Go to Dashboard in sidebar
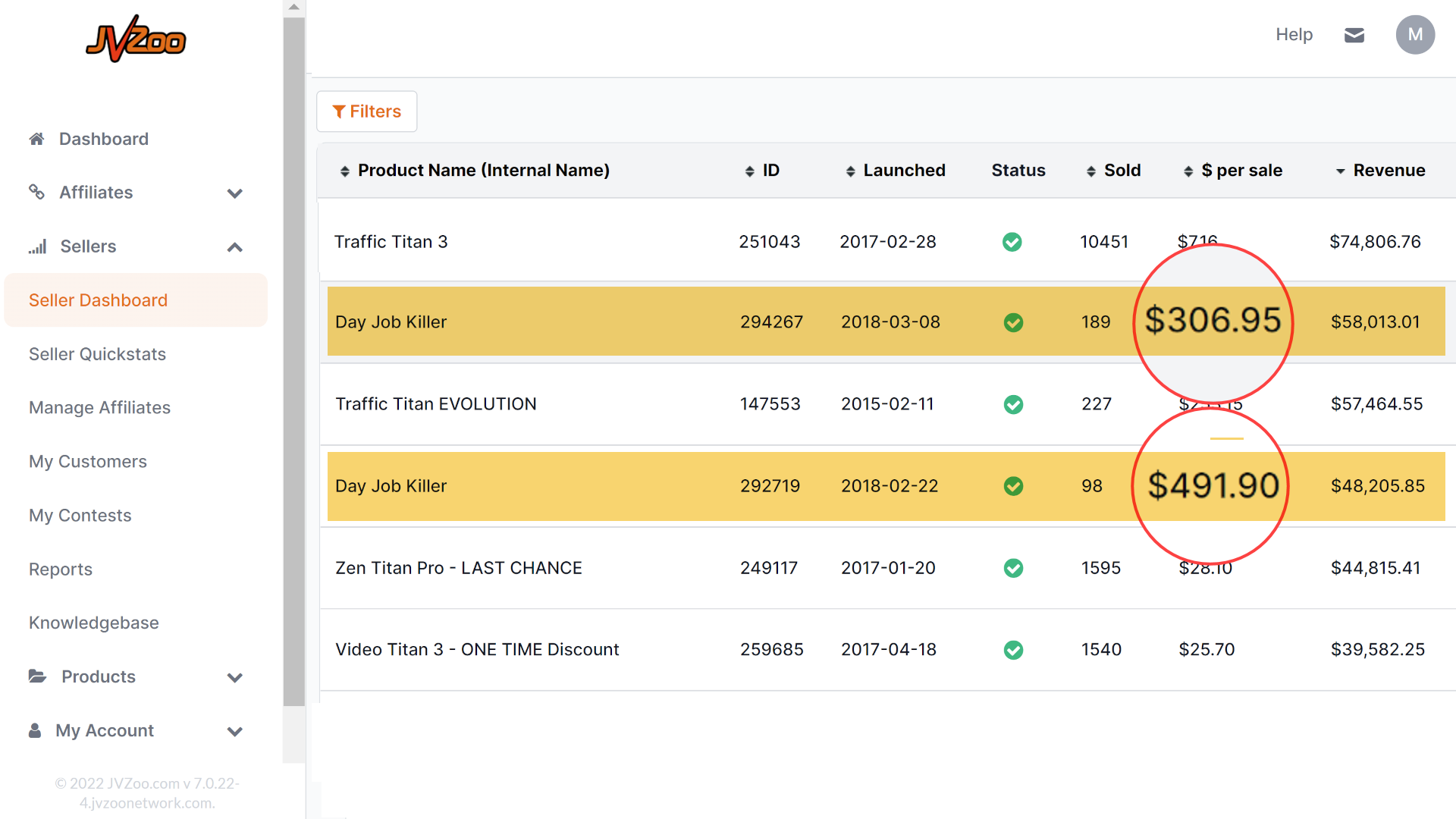 tap(104, 139)
